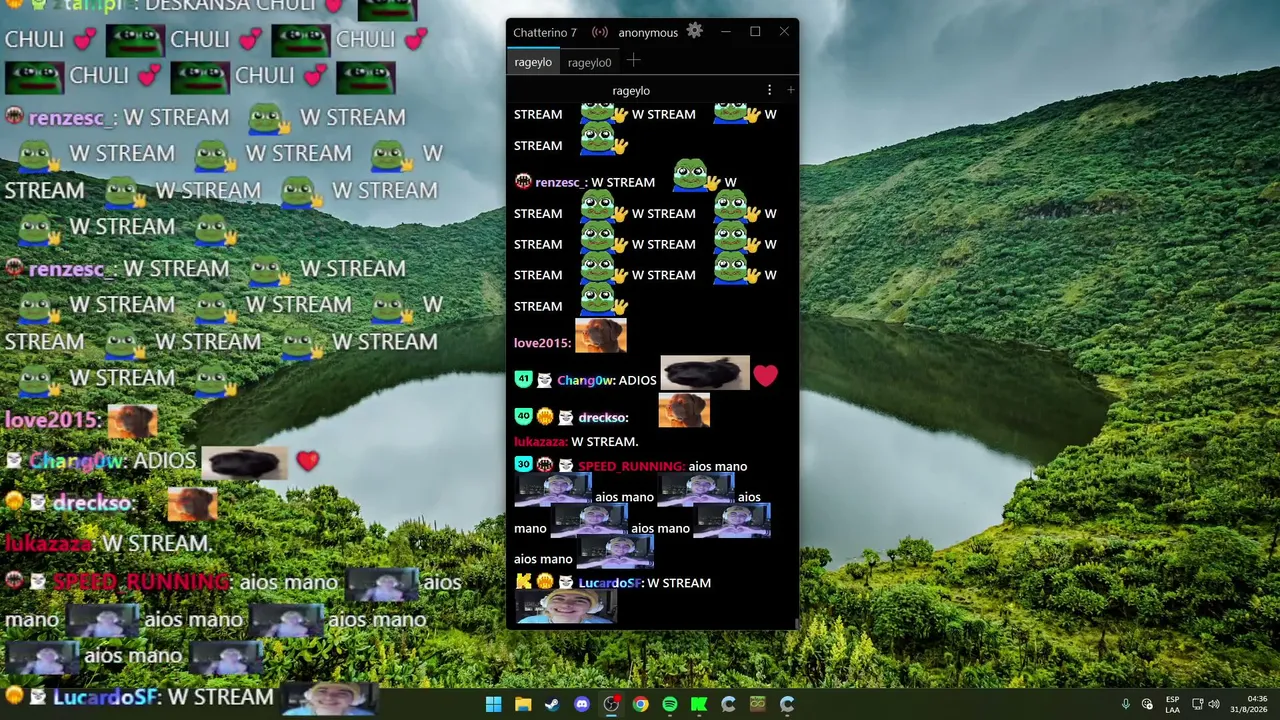Open the three-dot split menu for rageylo
Image resolution: width=1280 pixels, height=720 pixels.
click(769, 90)
